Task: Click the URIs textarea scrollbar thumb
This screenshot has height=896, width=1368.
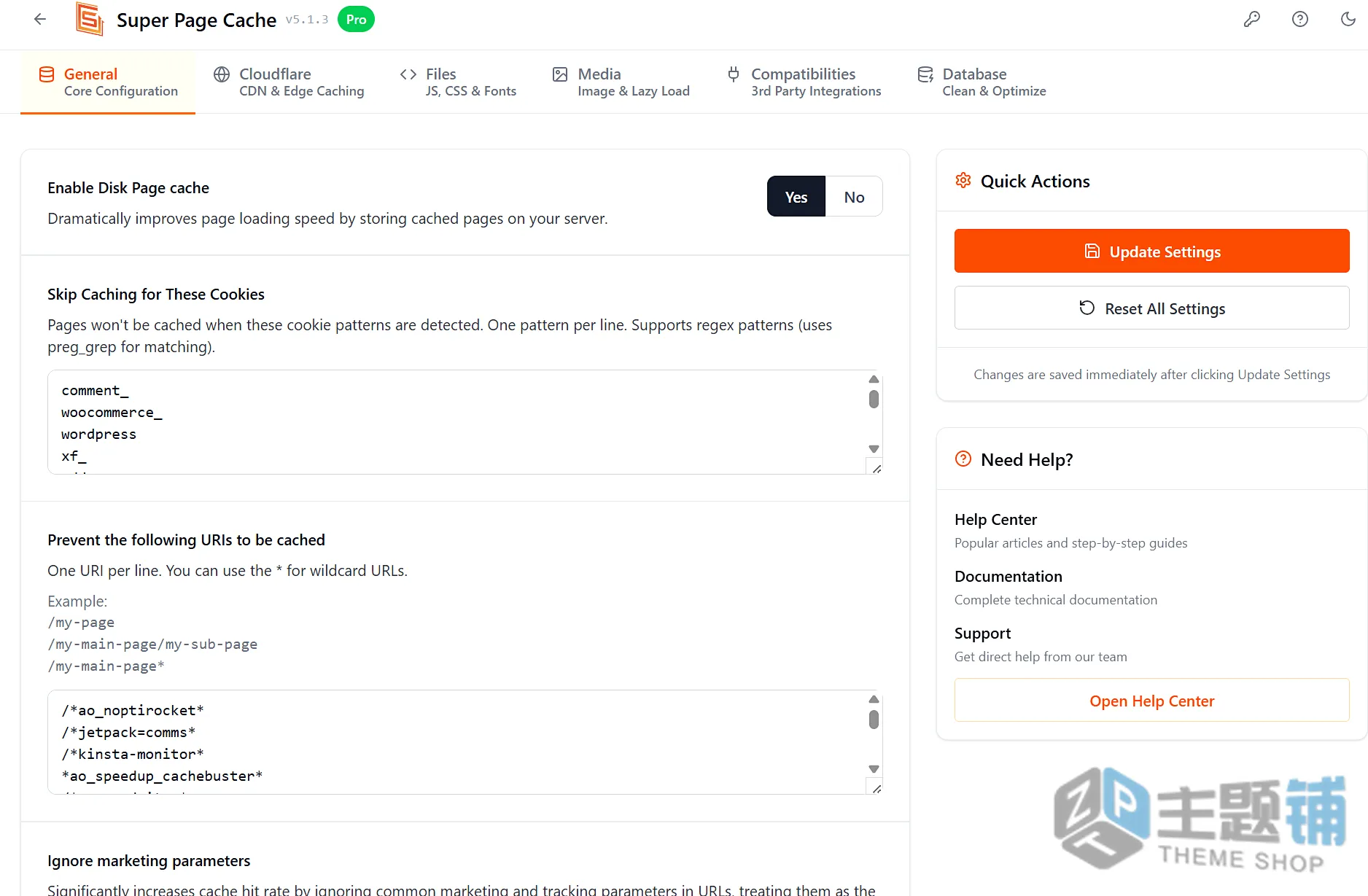Action: point(874,720)
